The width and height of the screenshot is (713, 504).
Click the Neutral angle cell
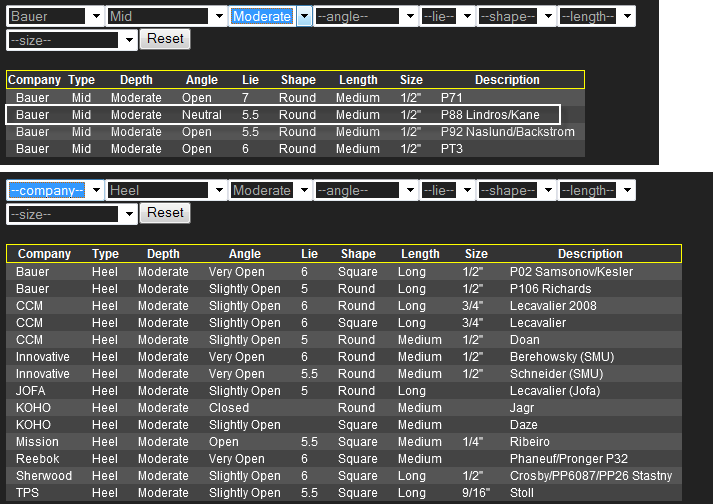point(202,115)
